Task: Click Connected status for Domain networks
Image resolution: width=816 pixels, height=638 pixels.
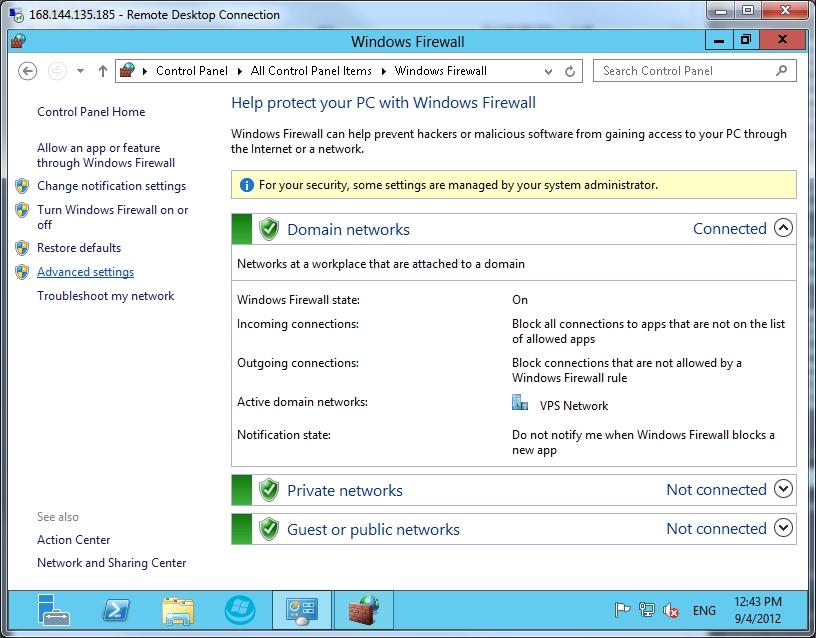Action: tap(730, 228)
